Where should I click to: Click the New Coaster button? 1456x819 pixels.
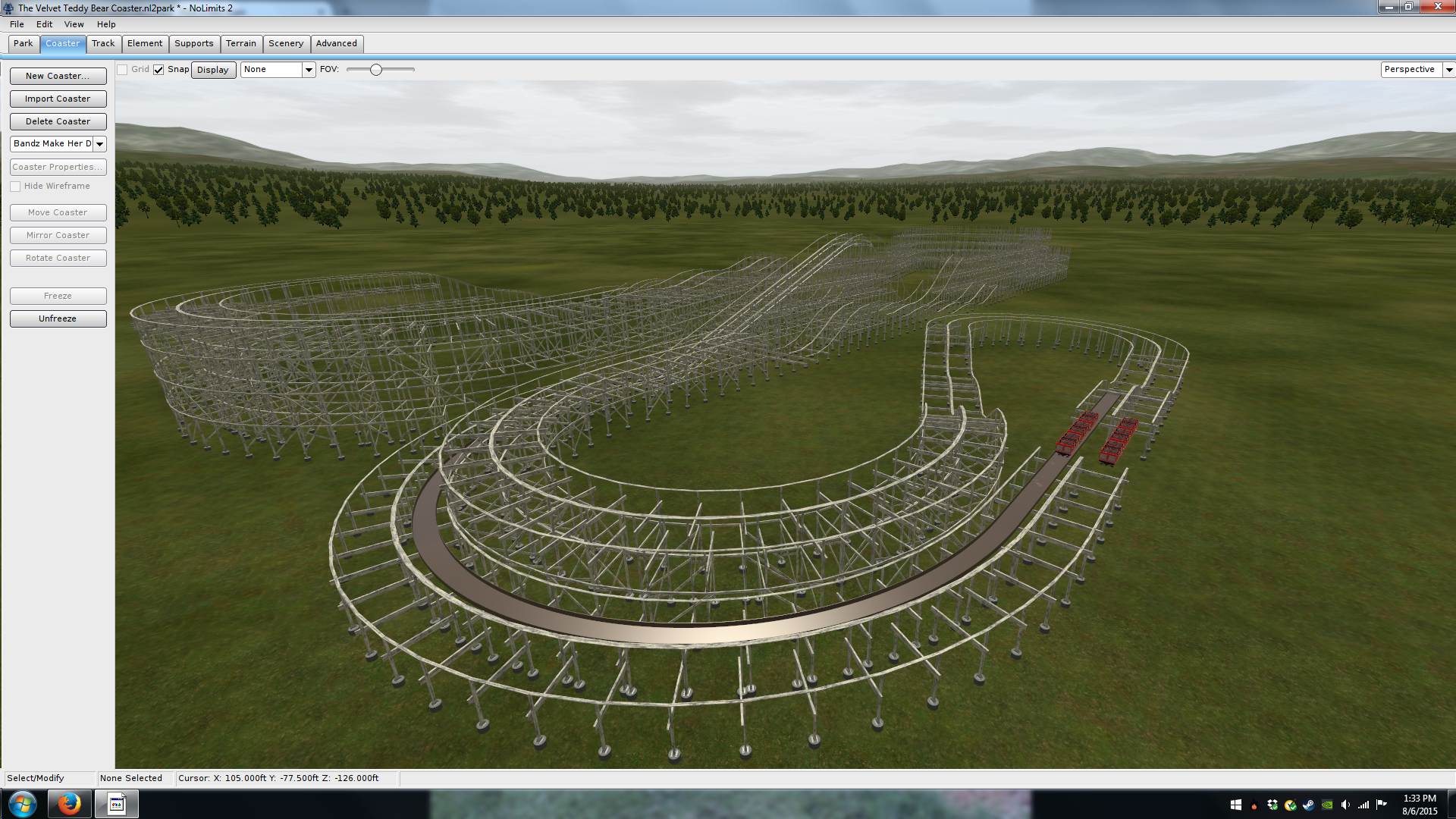[x=58, y=77]
